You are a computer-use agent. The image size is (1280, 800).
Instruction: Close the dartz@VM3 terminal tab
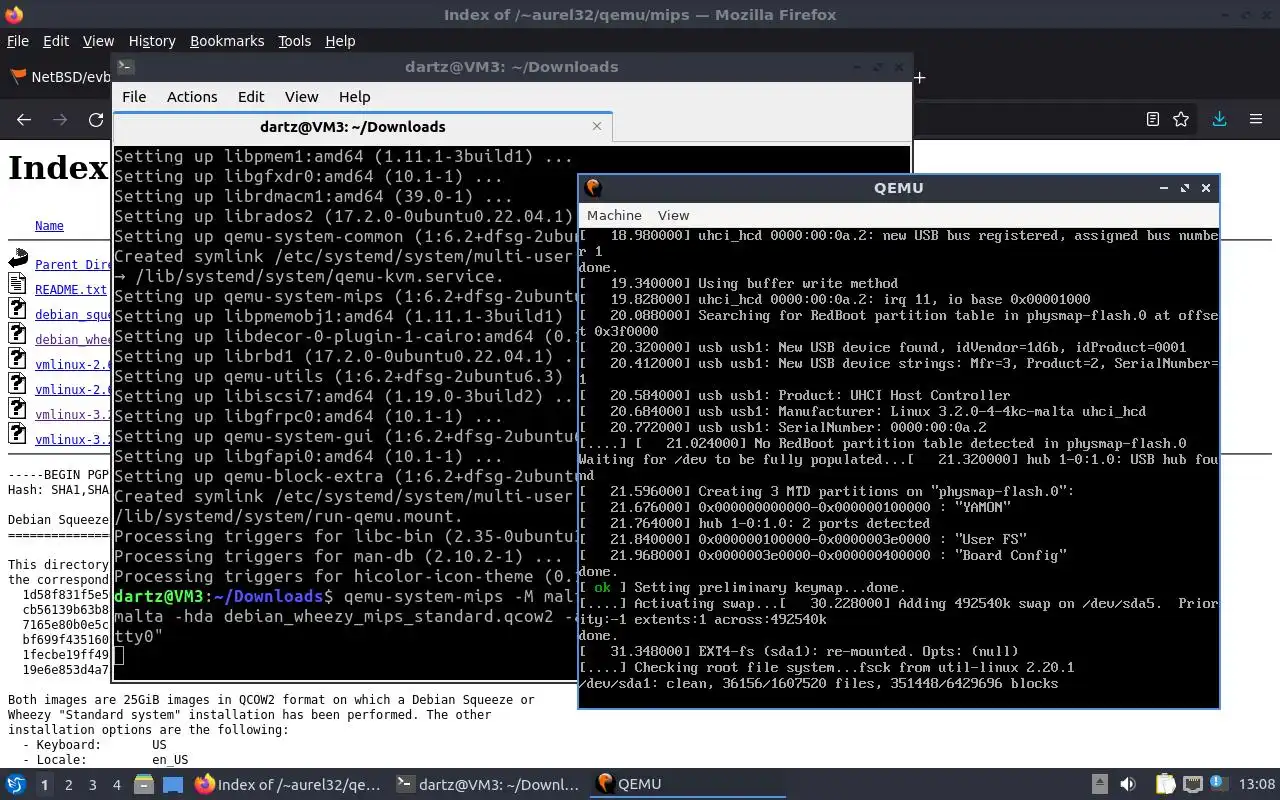pos(597,126)
